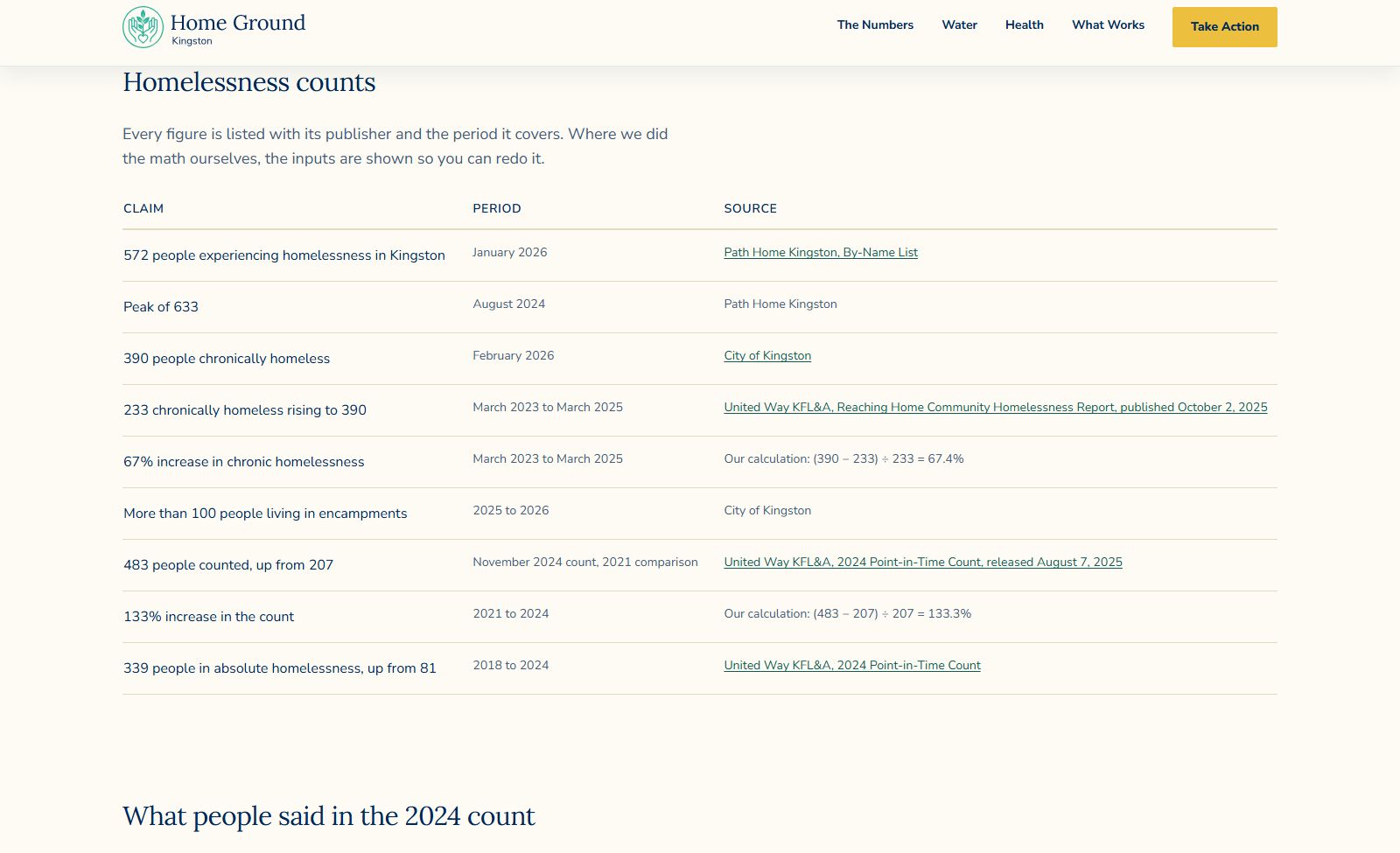The width and height of the screenshot is (1400, 853).
Task: Select the '572 people experiencing homelessness in Kingston' claim
Action: coord(284,255)
